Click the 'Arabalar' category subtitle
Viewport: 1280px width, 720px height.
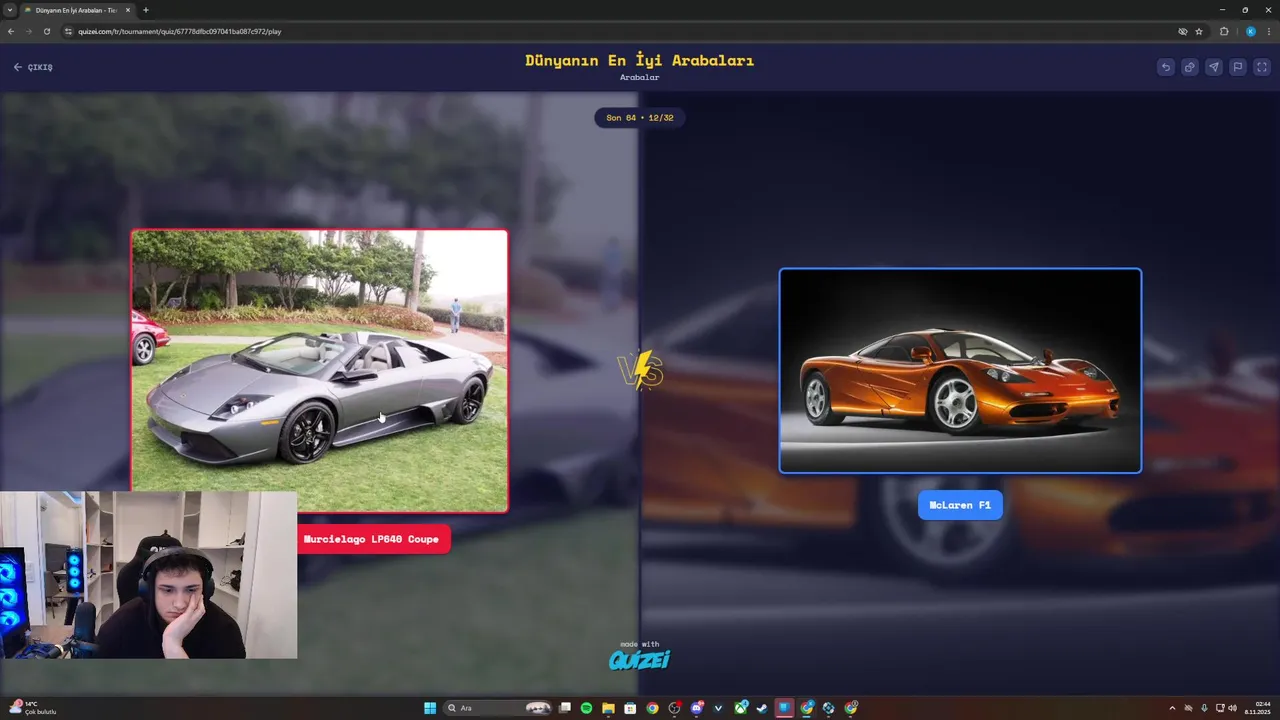point(640,77)
